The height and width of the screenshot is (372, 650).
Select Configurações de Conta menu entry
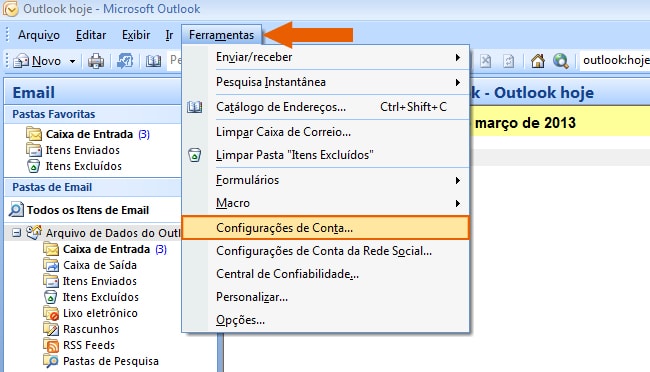click(325, 228)
